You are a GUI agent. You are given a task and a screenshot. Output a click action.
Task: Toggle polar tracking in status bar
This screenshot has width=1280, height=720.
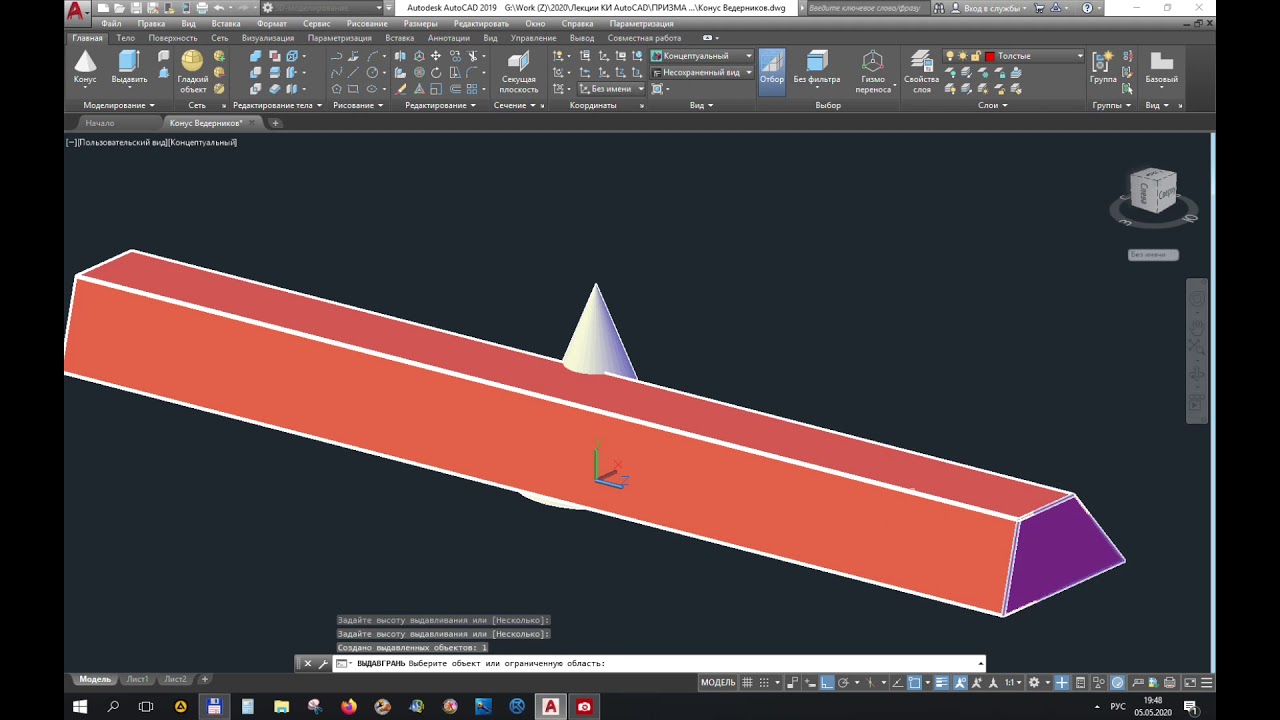tap(844, 682)
